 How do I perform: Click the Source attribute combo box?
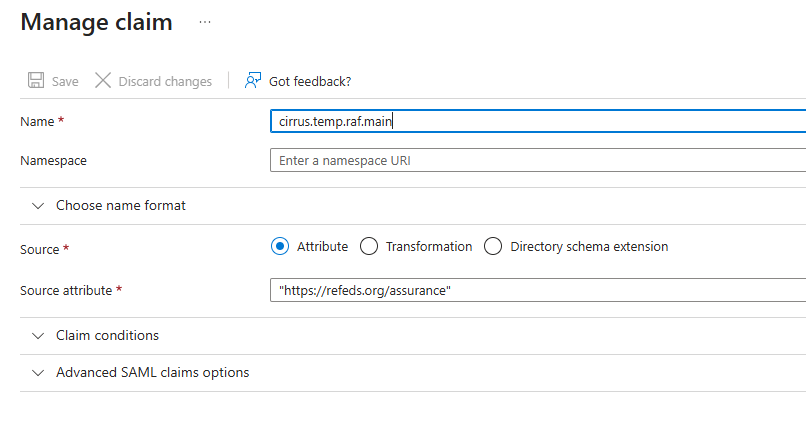[538, 290]
